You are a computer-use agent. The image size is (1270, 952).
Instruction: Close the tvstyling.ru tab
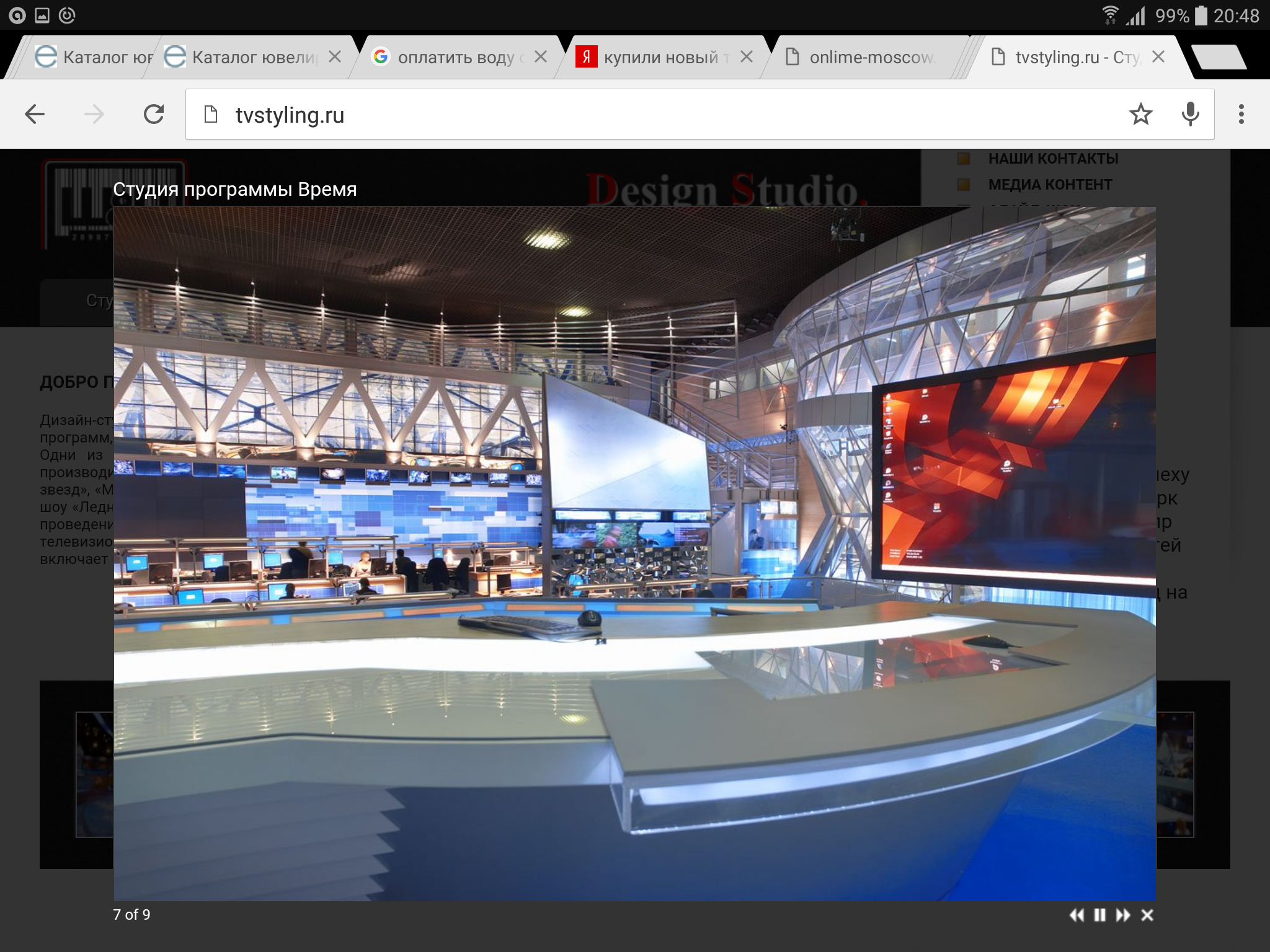(x=1158, y=57)
